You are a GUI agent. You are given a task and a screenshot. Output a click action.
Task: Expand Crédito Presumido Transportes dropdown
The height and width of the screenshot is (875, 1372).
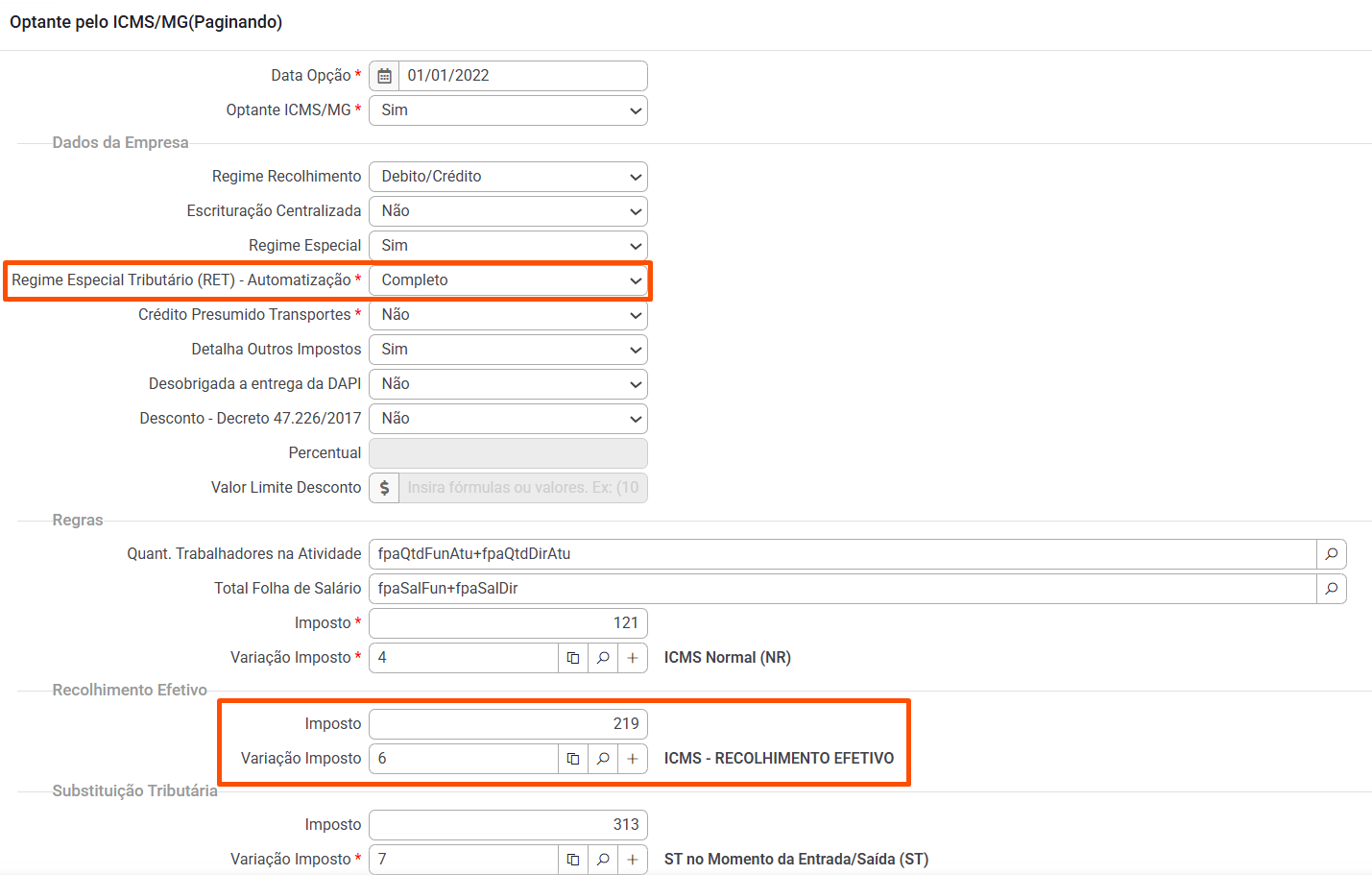coord(508,315)
